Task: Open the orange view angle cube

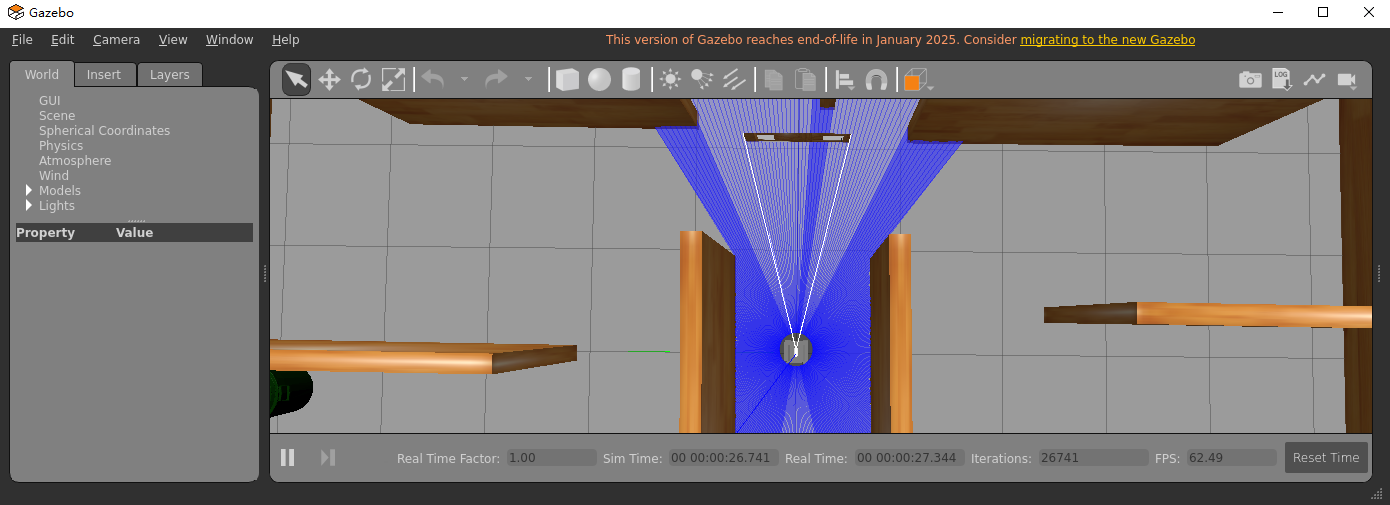Action: point(915,80)
